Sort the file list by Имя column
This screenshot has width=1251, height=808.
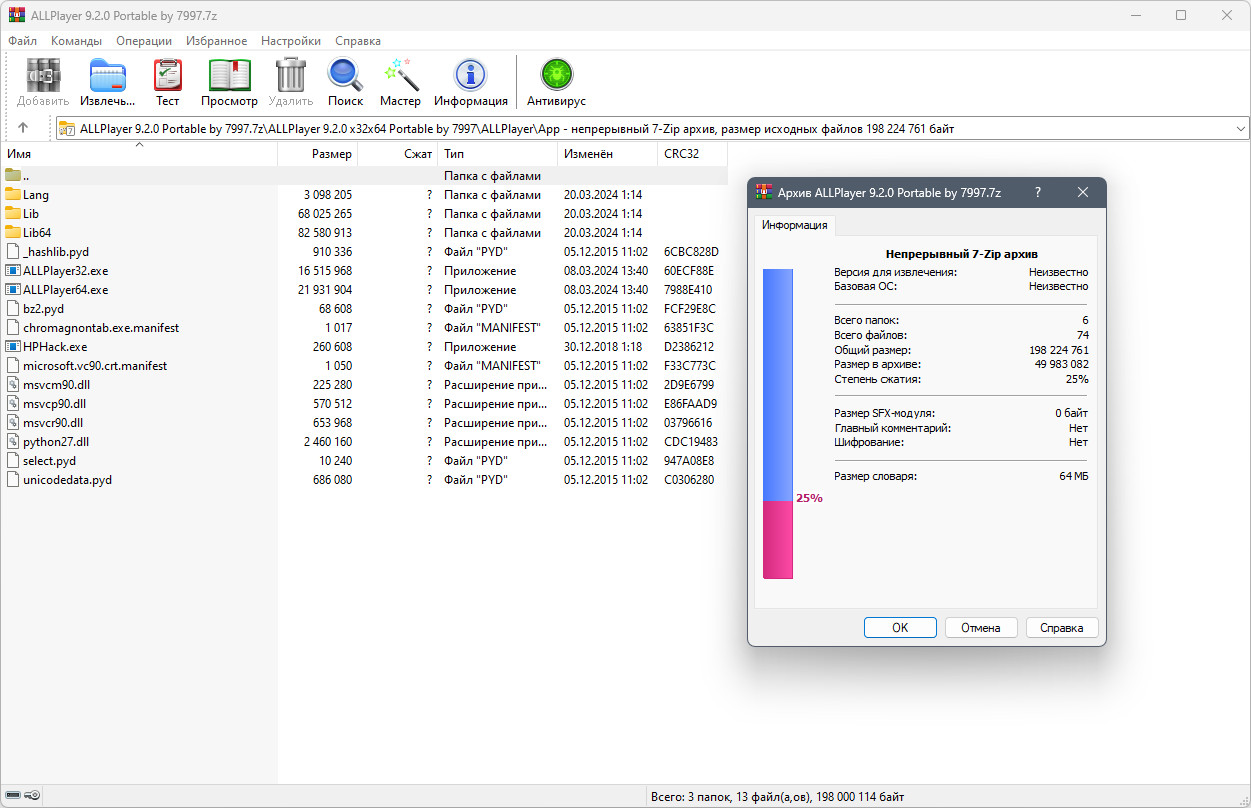139,154
